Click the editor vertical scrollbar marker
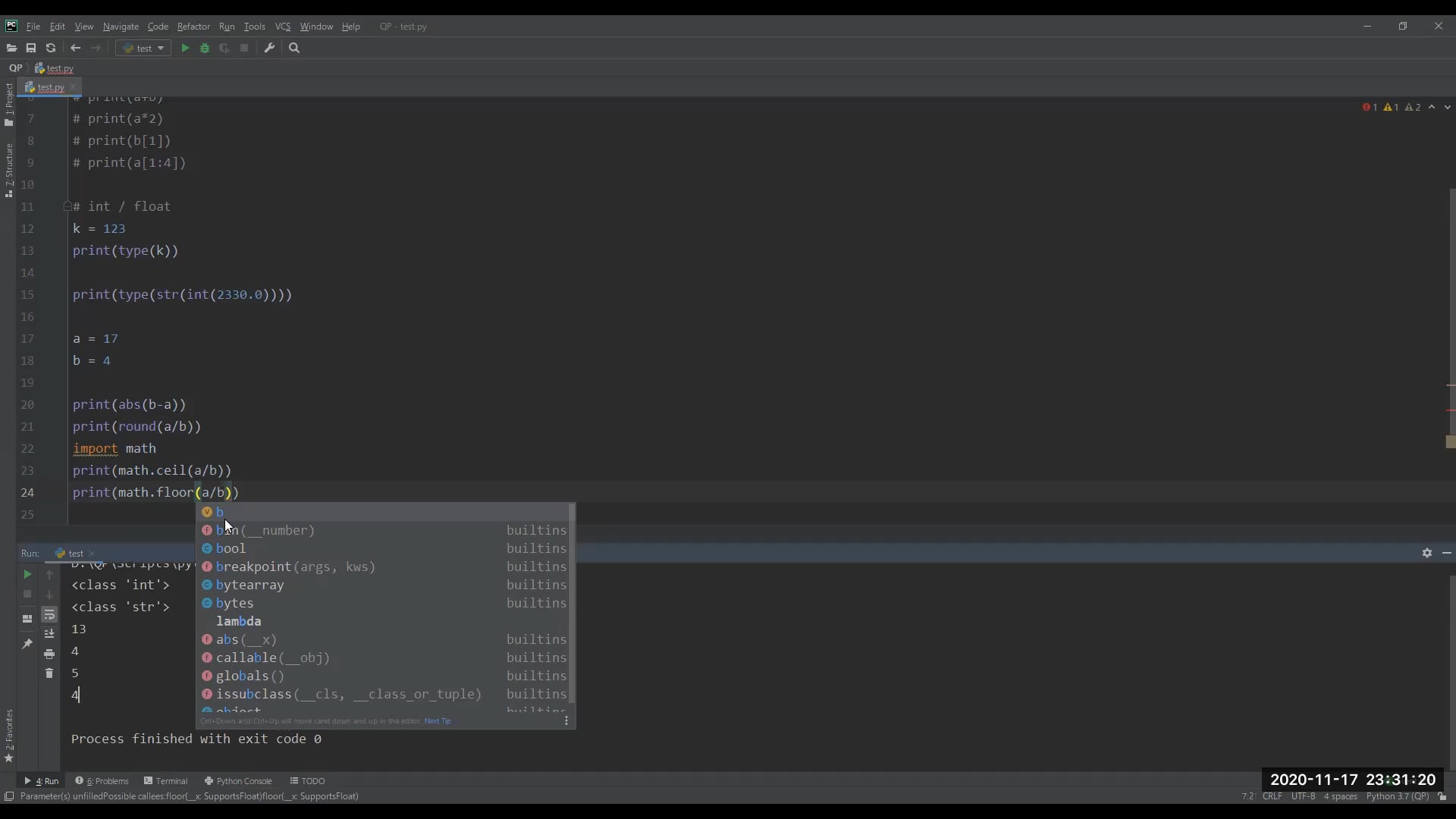1456x819 pixels. point(1451,441)
